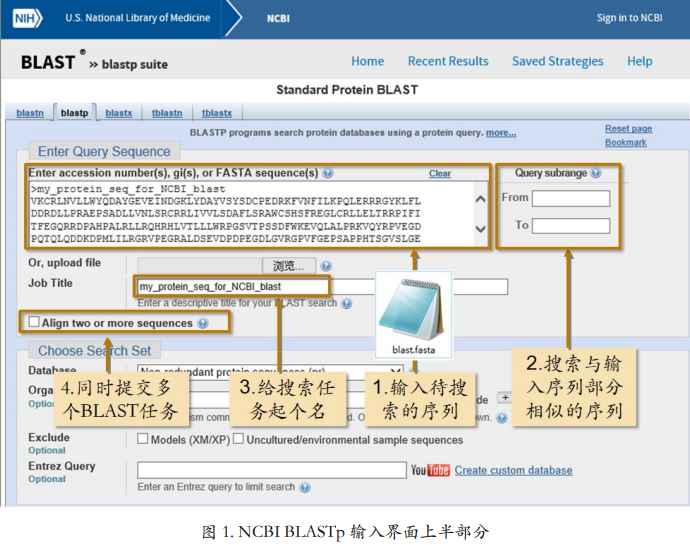Click the Entrez Query input field

(272, 470)
